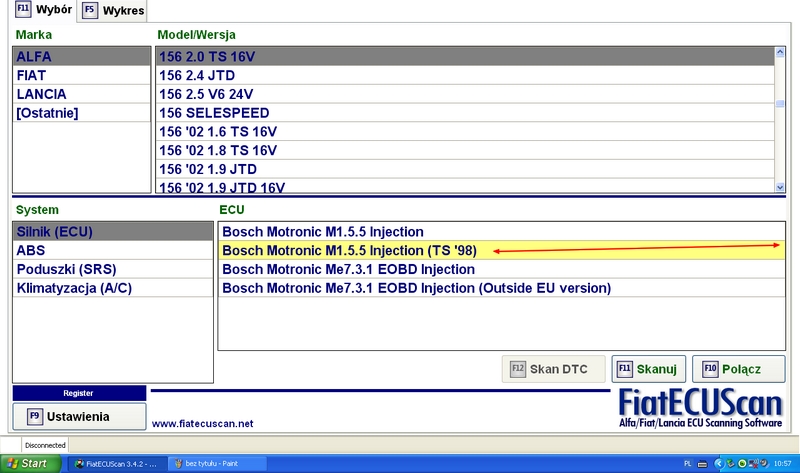The image size is (800, 473).
Task: Select LANCIA in the Marka list
Action: tap(82, 94)
